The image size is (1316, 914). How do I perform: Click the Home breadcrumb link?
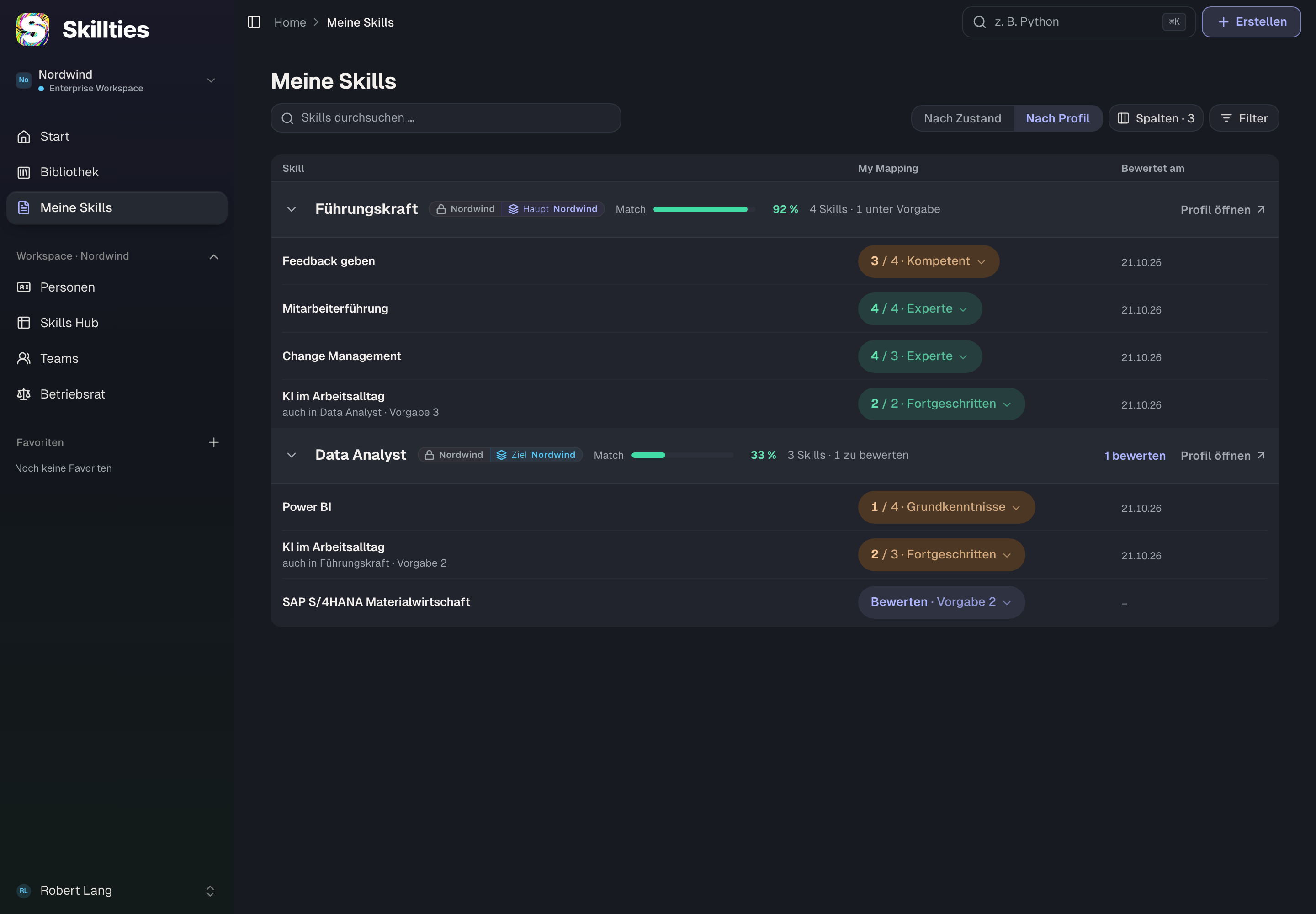290,22
